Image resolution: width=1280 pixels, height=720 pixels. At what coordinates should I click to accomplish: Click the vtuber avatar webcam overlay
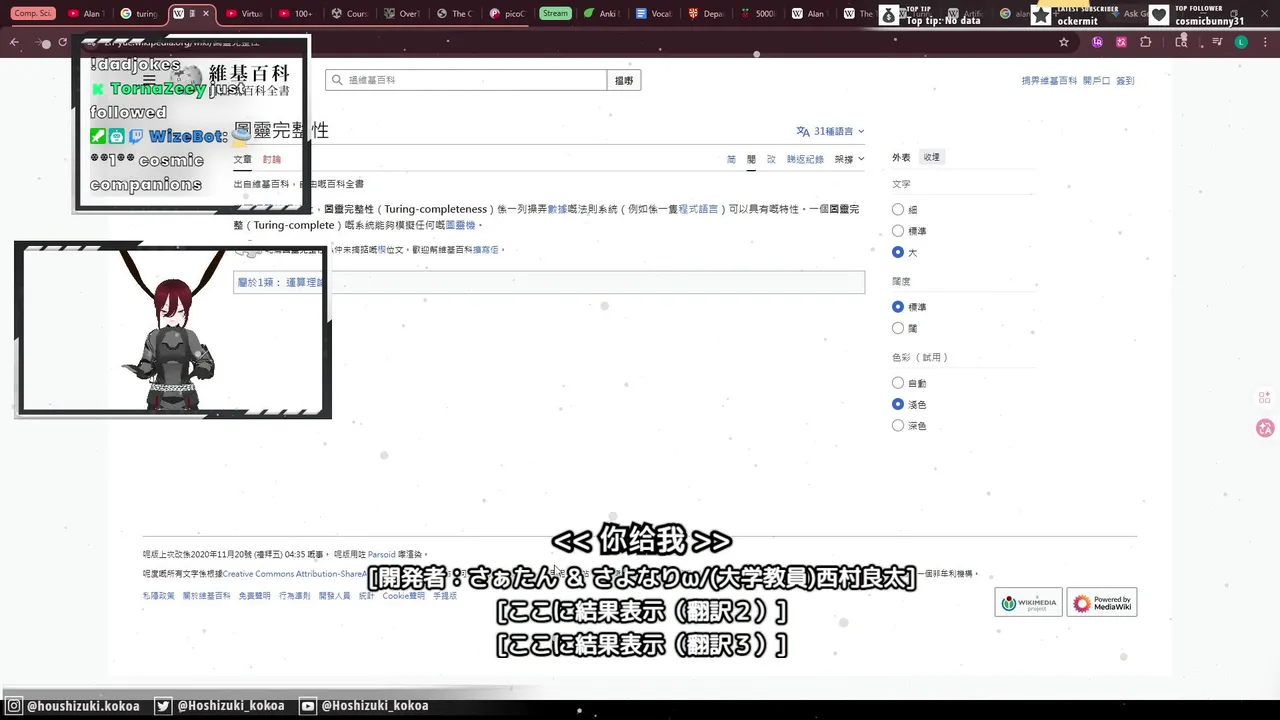(x=173, y=329)
